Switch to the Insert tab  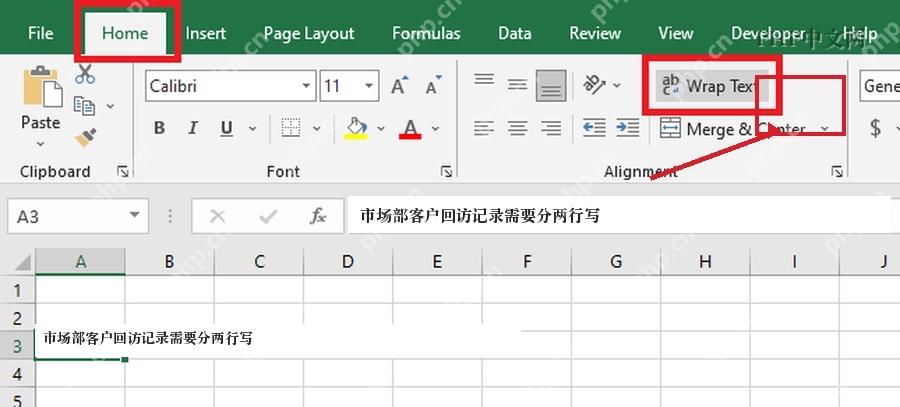[x=205, y=33]
